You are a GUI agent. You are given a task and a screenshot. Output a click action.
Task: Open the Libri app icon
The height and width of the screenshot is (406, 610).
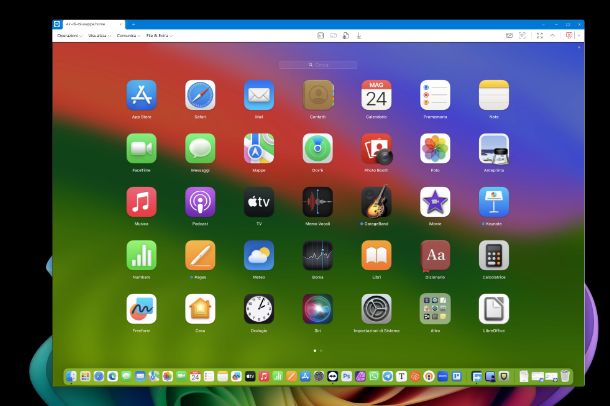pyautogui.click(x=376, y=255)
